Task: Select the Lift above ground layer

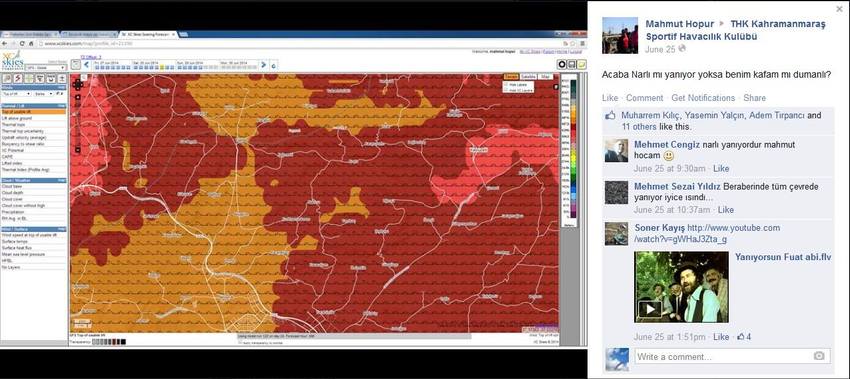Action: click(x=17, y=118)
